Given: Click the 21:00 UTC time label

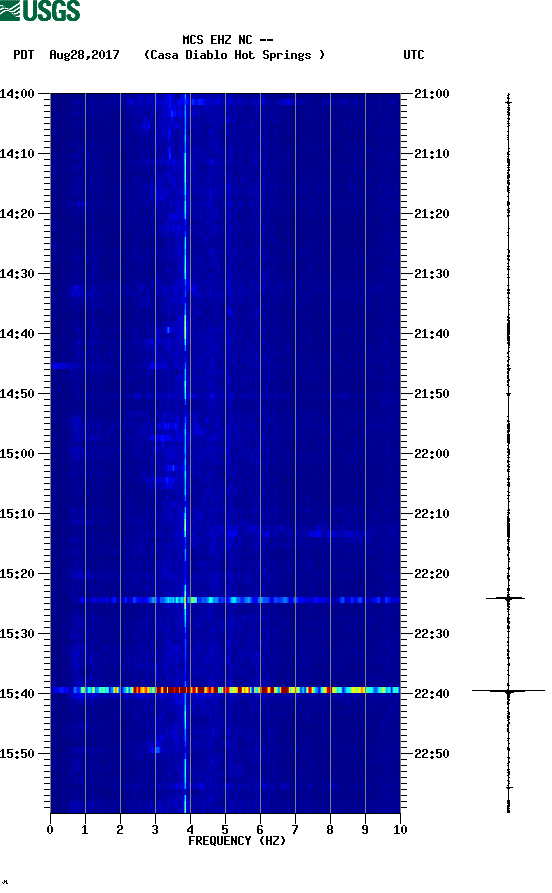Looking at the screenshot, I should click(x=432, y=93).
